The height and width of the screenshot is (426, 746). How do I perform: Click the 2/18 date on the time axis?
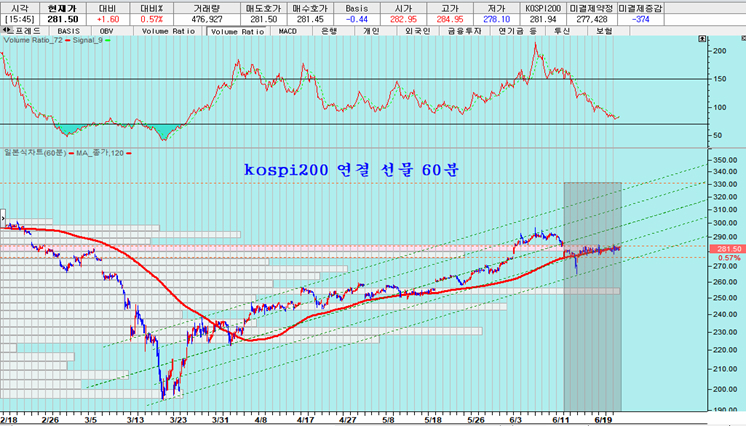9,420
